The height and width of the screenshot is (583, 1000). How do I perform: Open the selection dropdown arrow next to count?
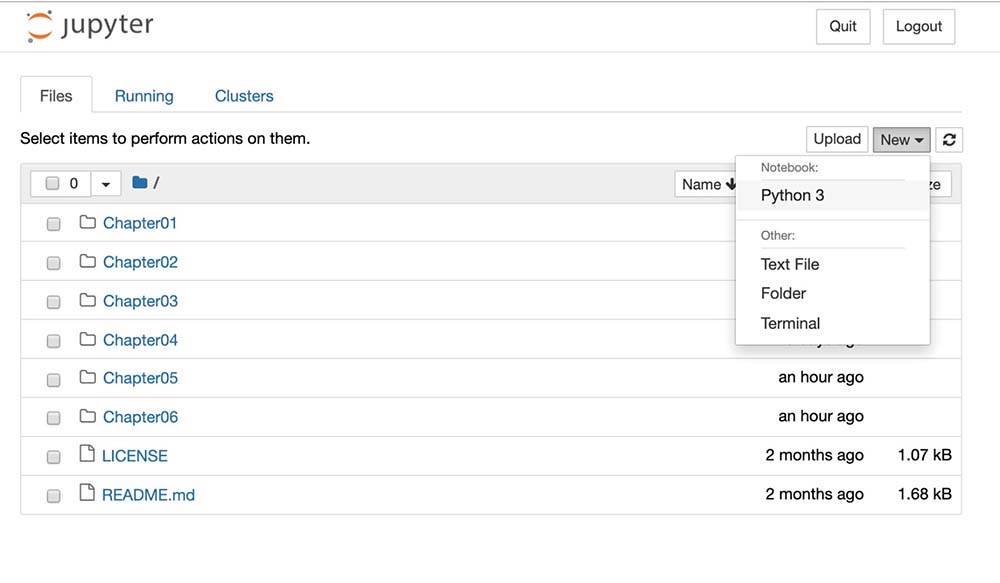(106, 184)
